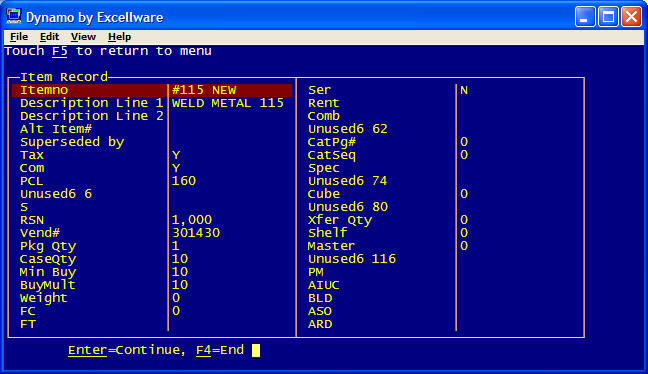Click the Unused6 62 label
Screen dimensions: 648x374
click(x=348, y=129)
